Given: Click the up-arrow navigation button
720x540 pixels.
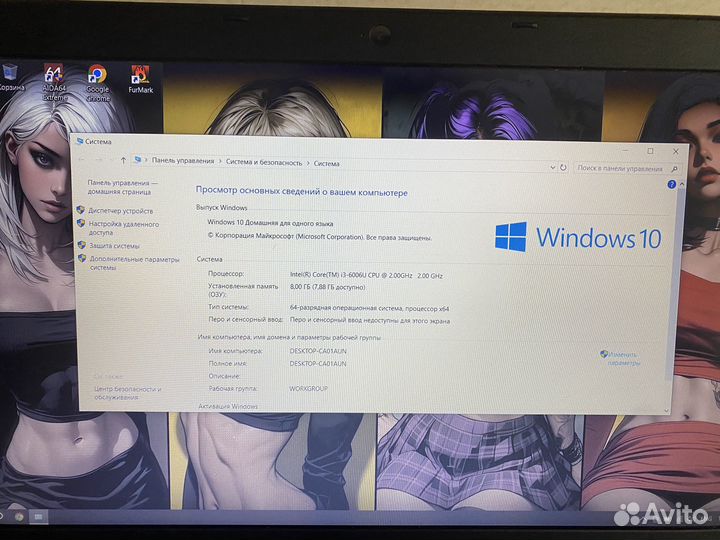Looking at the screenshot, I should pos(123,160).
